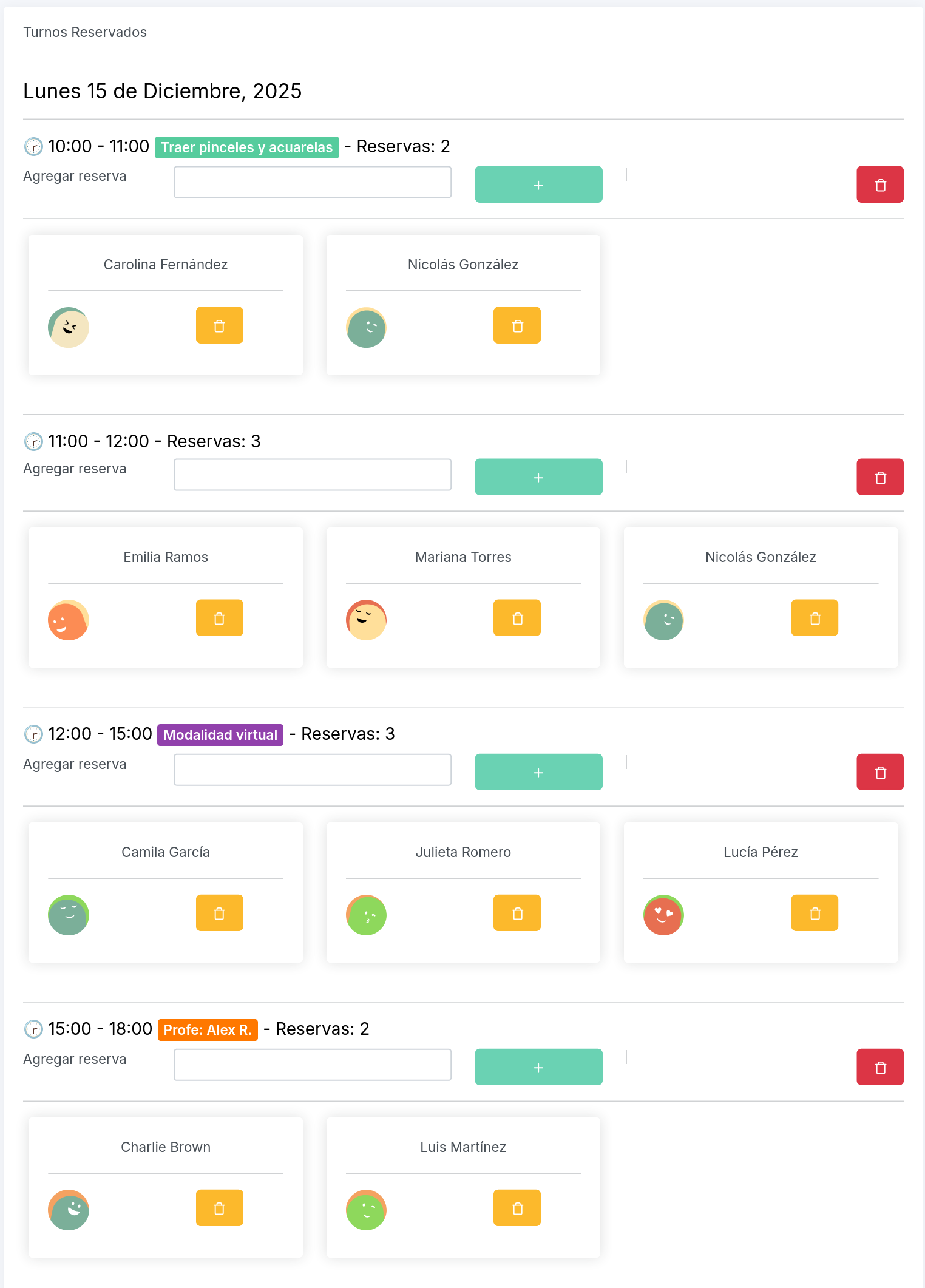Screen dimensions: 925x1288
Task: Click the 'Traer pinceles y acuarelas' badge
Action: [246, 147]
